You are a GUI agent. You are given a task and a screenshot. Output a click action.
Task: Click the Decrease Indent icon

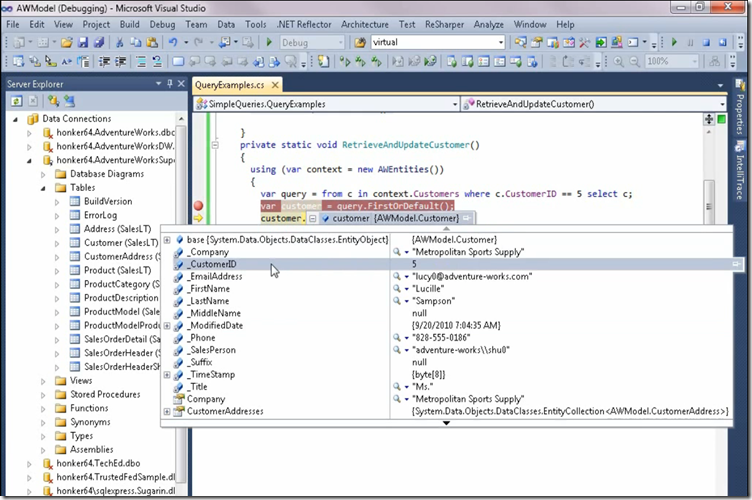pos(104,61)
